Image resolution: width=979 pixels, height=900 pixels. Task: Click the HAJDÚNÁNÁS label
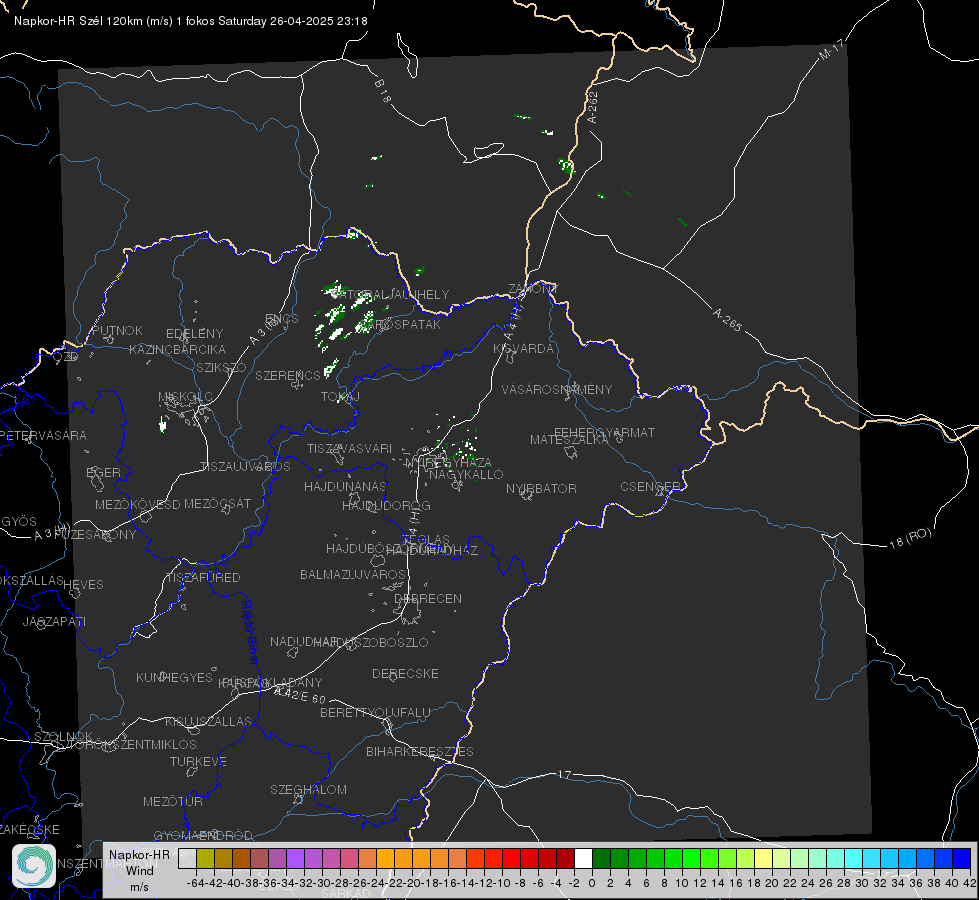click(345, 486)
